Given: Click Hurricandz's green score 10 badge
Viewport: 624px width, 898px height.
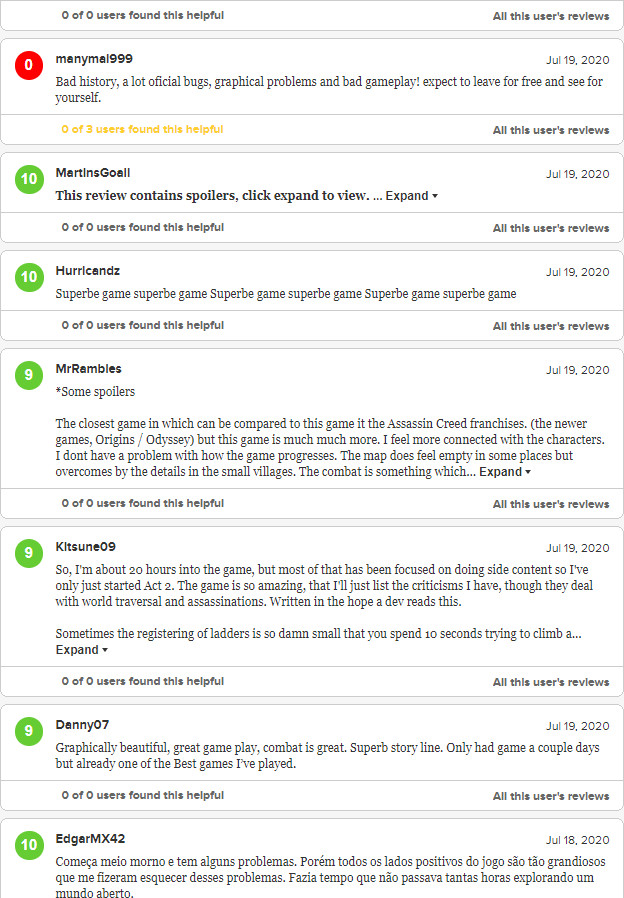Looking at the screenshot, I should tap(29, 277).
